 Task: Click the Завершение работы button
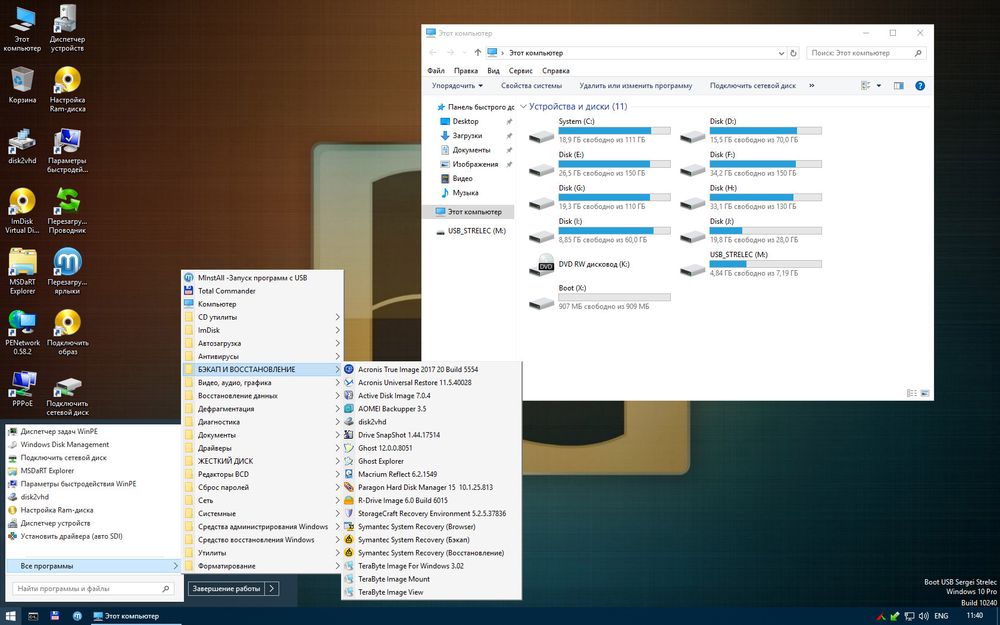[x=226, y=589]
